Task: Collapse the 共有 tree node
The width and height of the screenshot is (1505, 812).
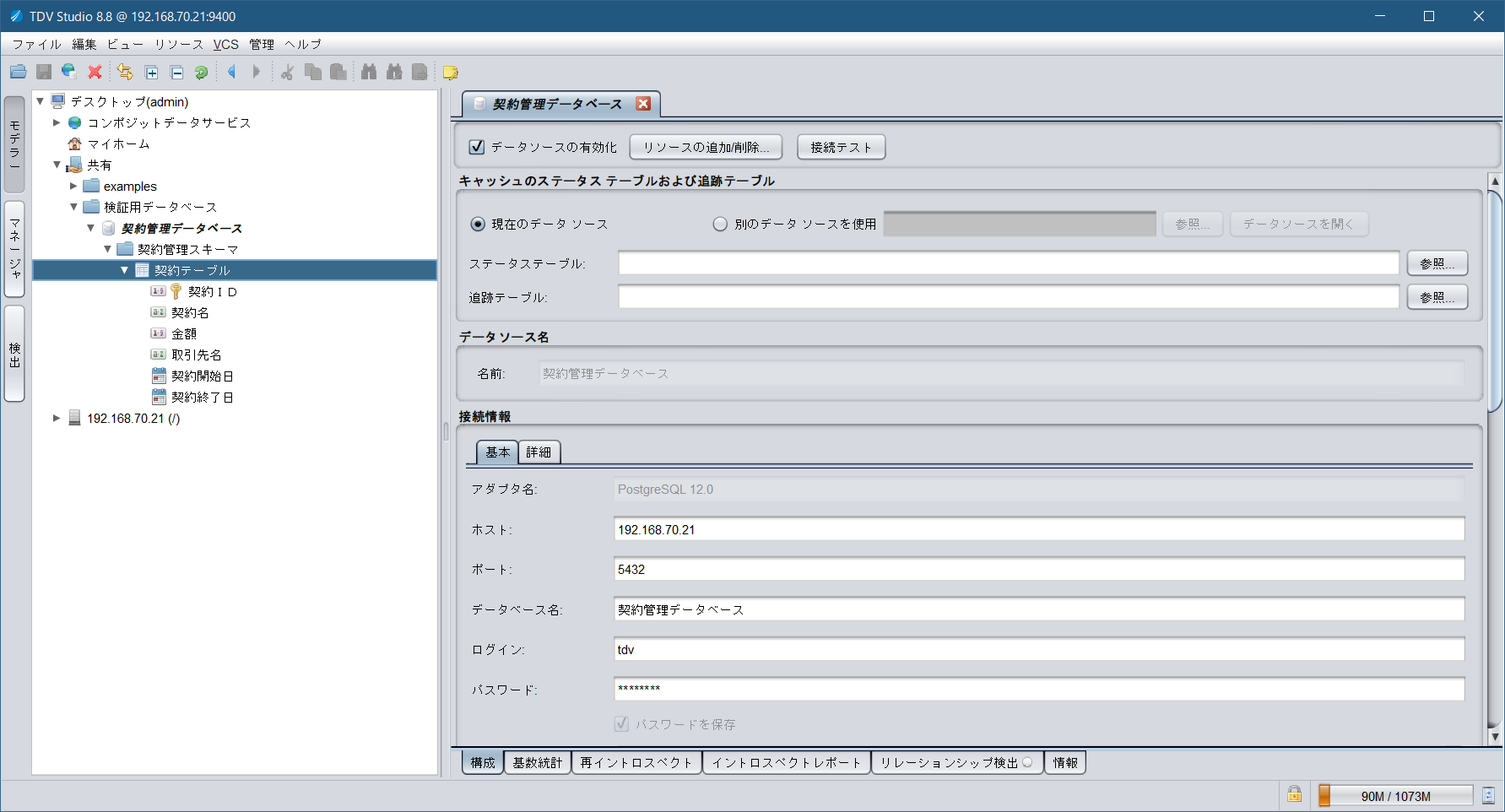Action: pos(57,165)
